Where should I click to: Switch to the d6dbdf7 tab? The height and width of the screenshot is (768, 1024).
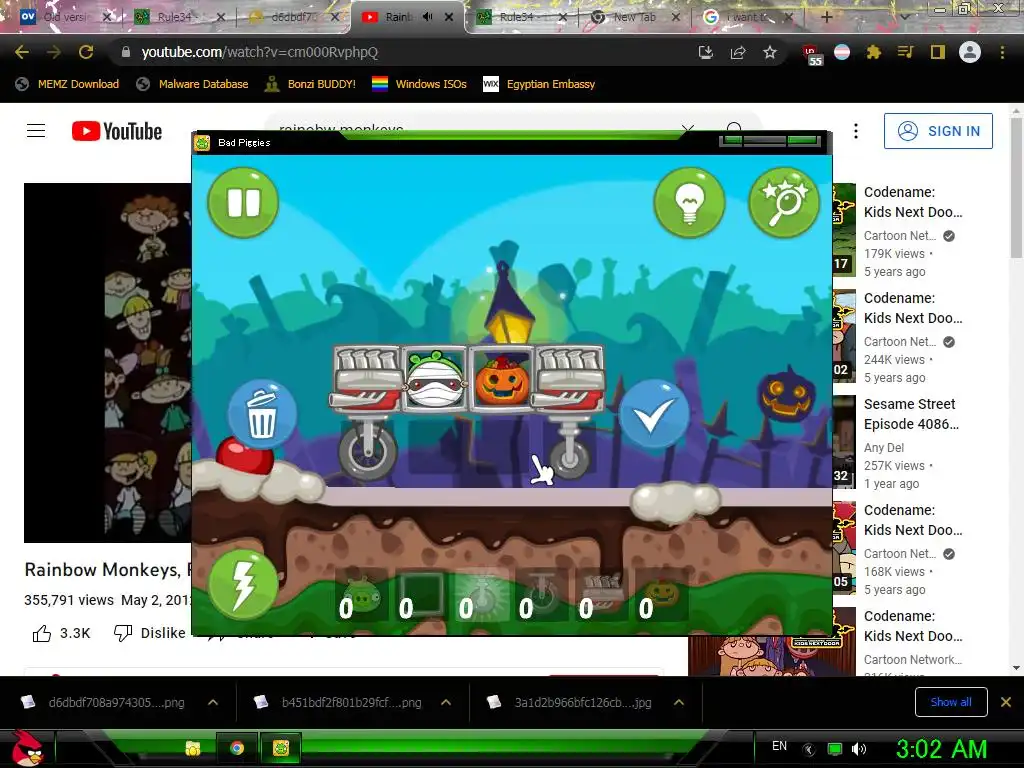tap(293, 17)
